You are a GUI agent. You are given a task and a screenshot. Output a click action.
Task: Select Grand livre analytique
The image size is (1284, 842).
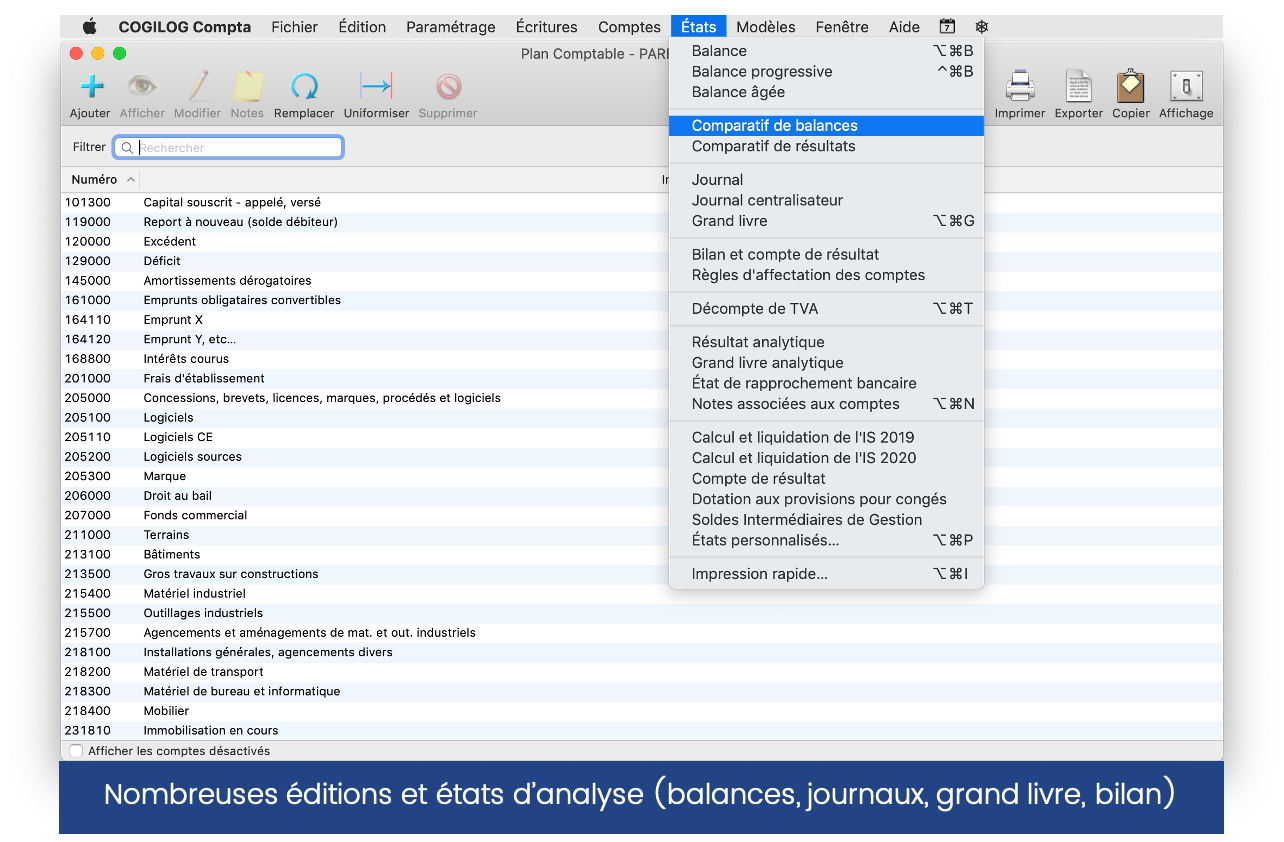826,363
